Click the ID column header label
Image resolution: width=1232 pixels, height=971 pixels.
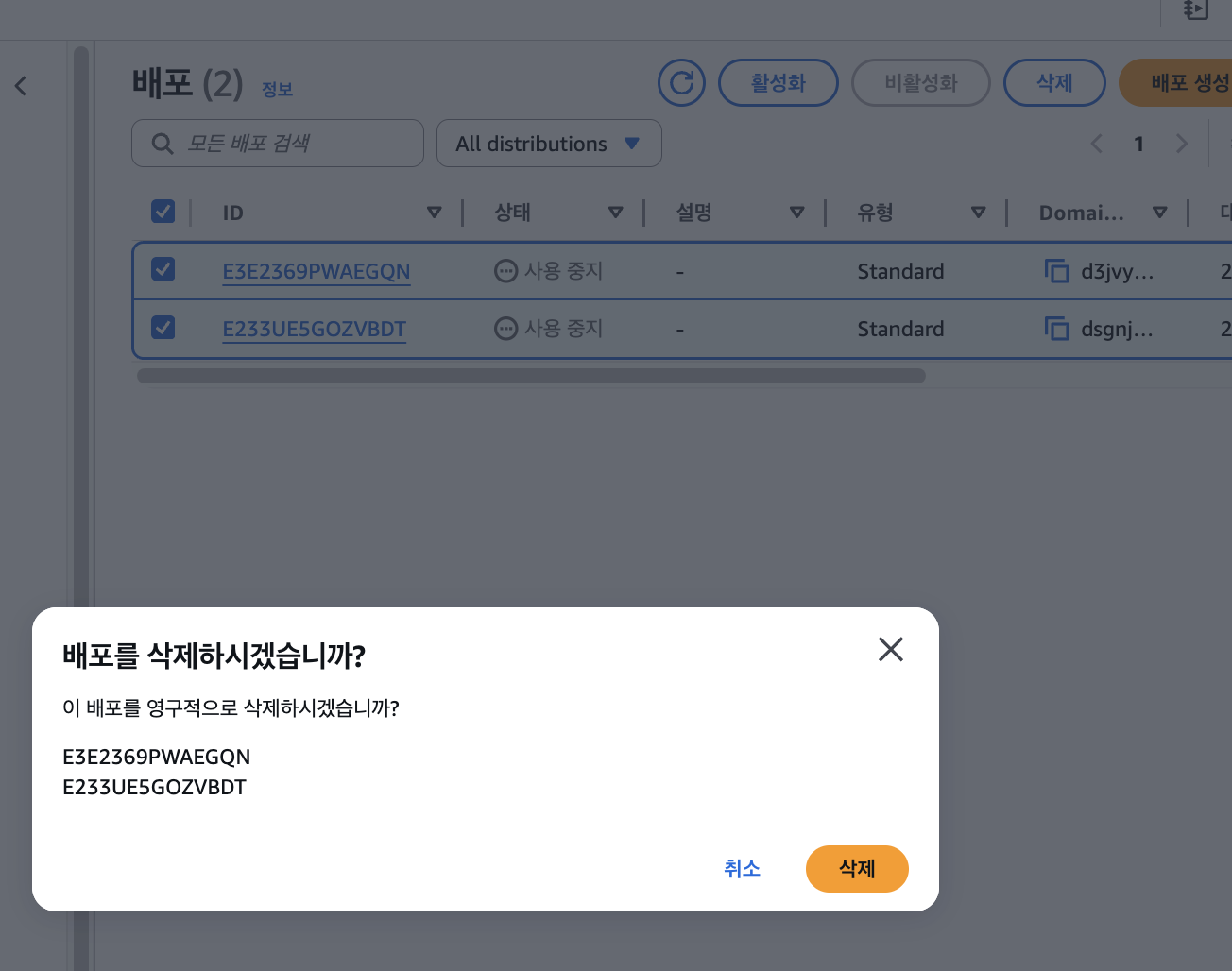point(233,213)
